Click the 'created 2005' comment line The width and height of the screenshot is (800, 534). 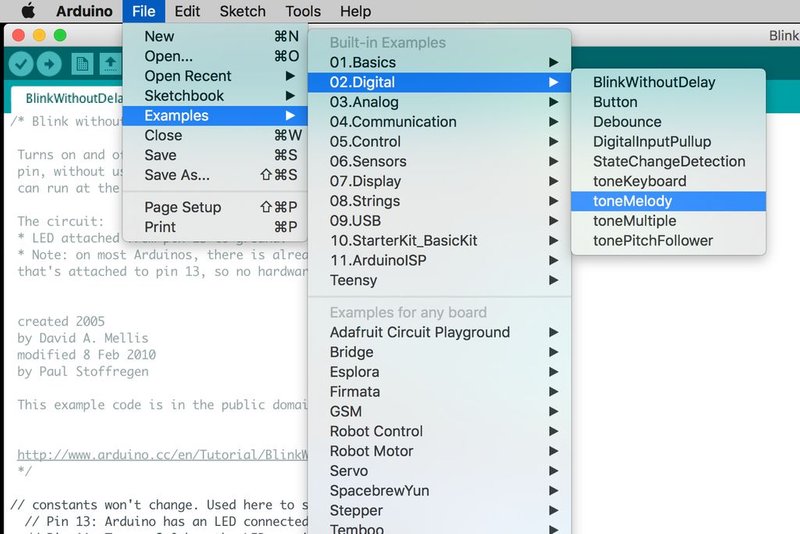pyautogui.click(x=61, y=321)
